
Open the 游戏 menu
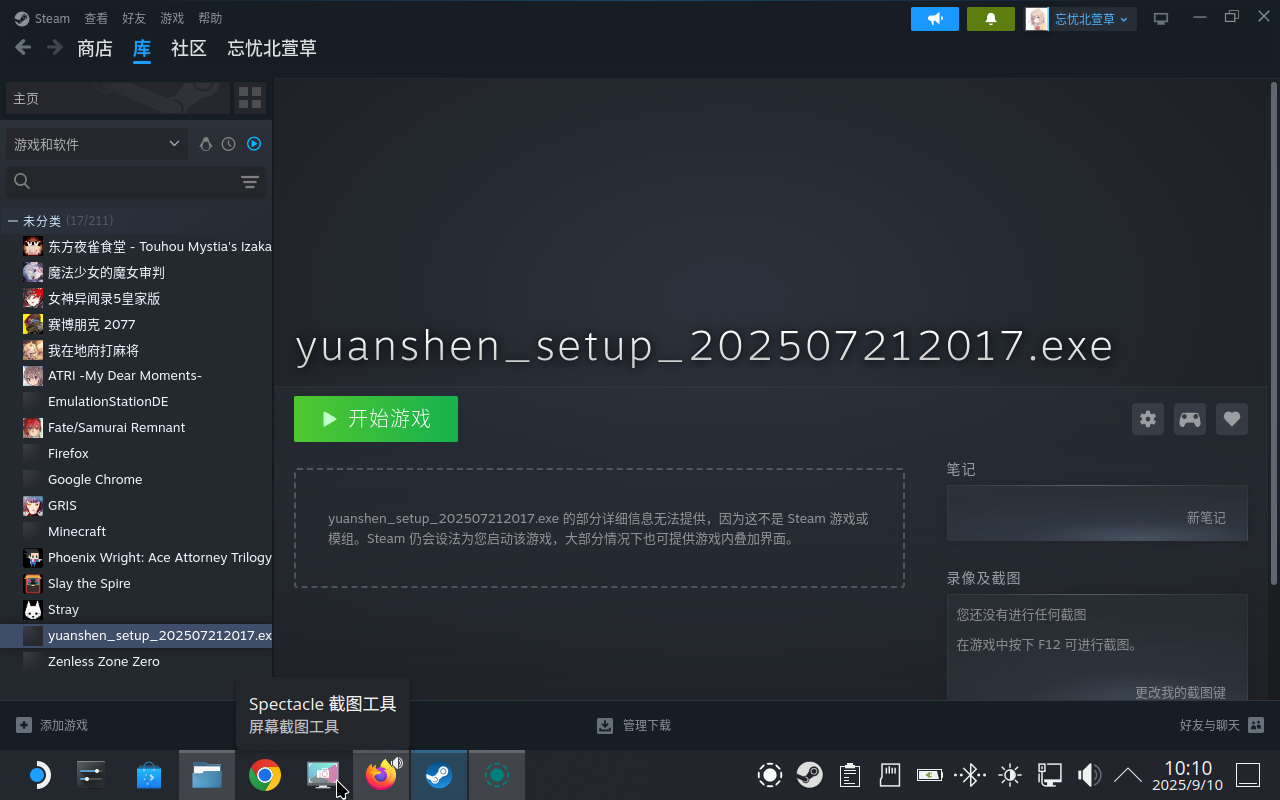coord(172,18)
